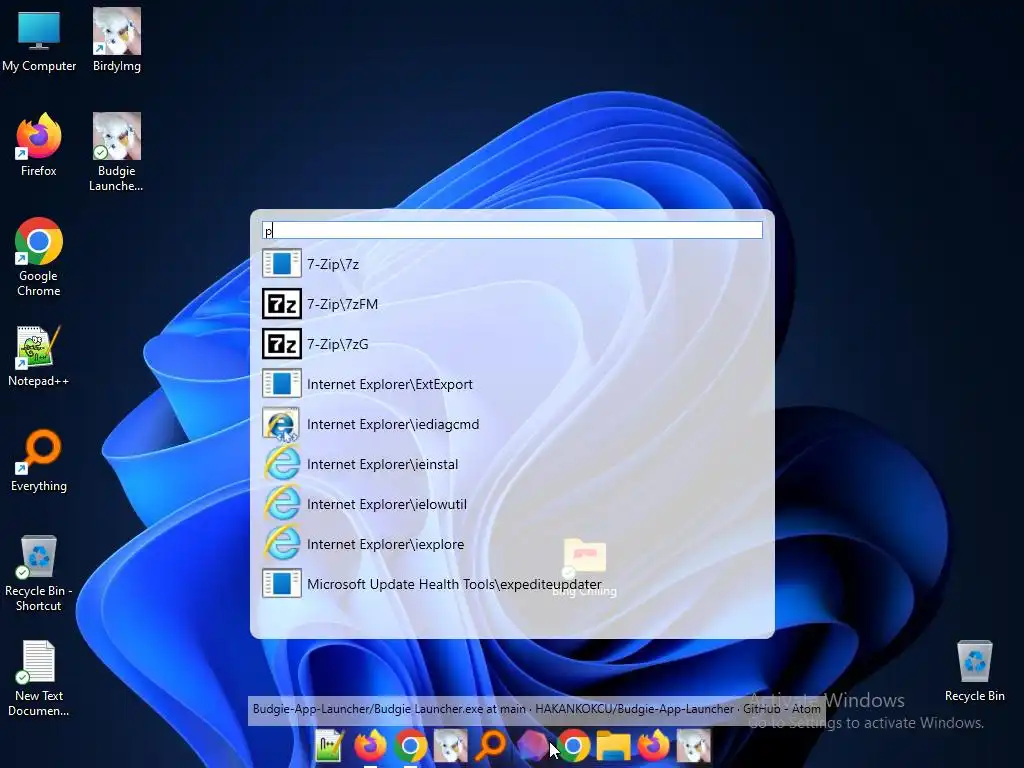Click the BirdyImg desktop shortcut
This screenshot has width=1024, height=768.
point(117,40)
